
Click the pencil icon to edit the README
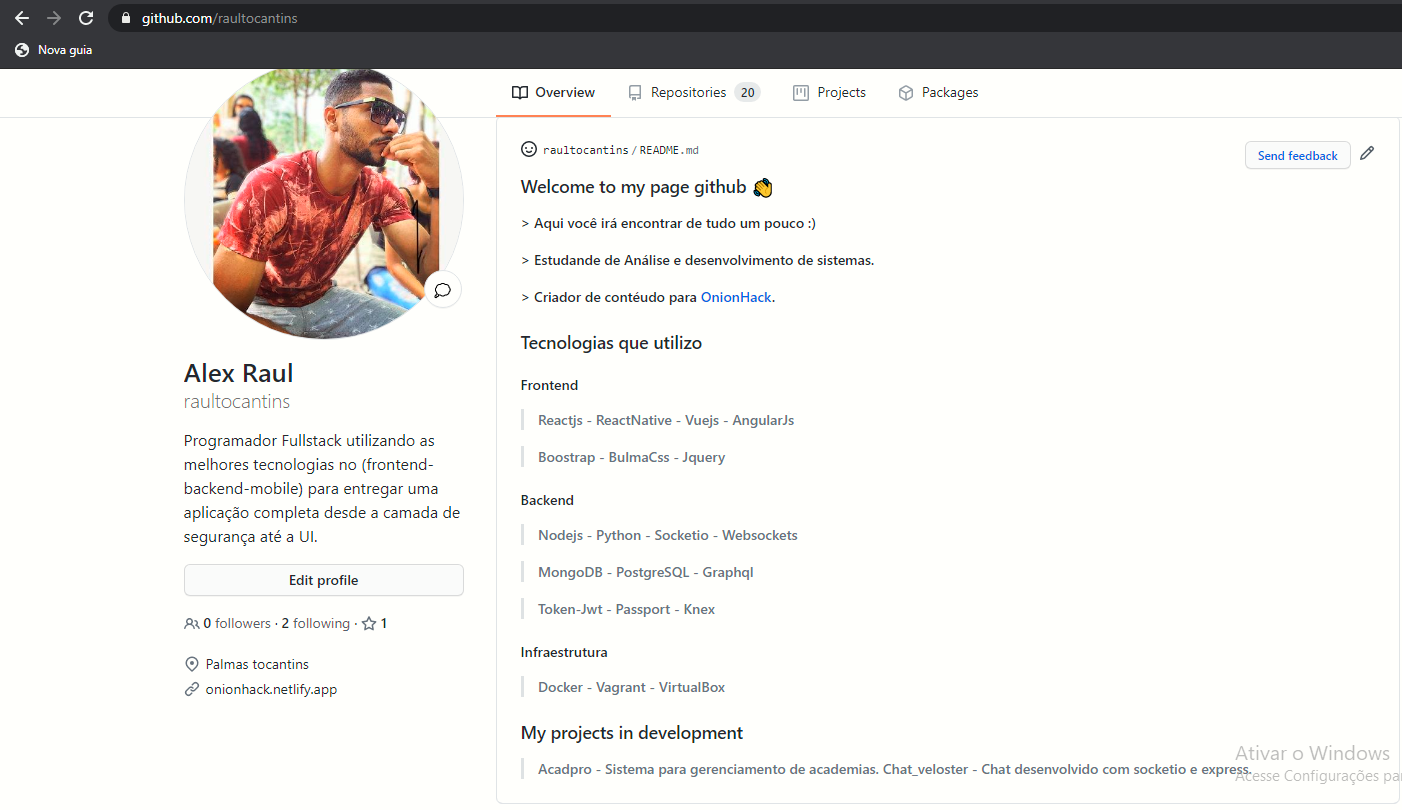point(1367,153)
